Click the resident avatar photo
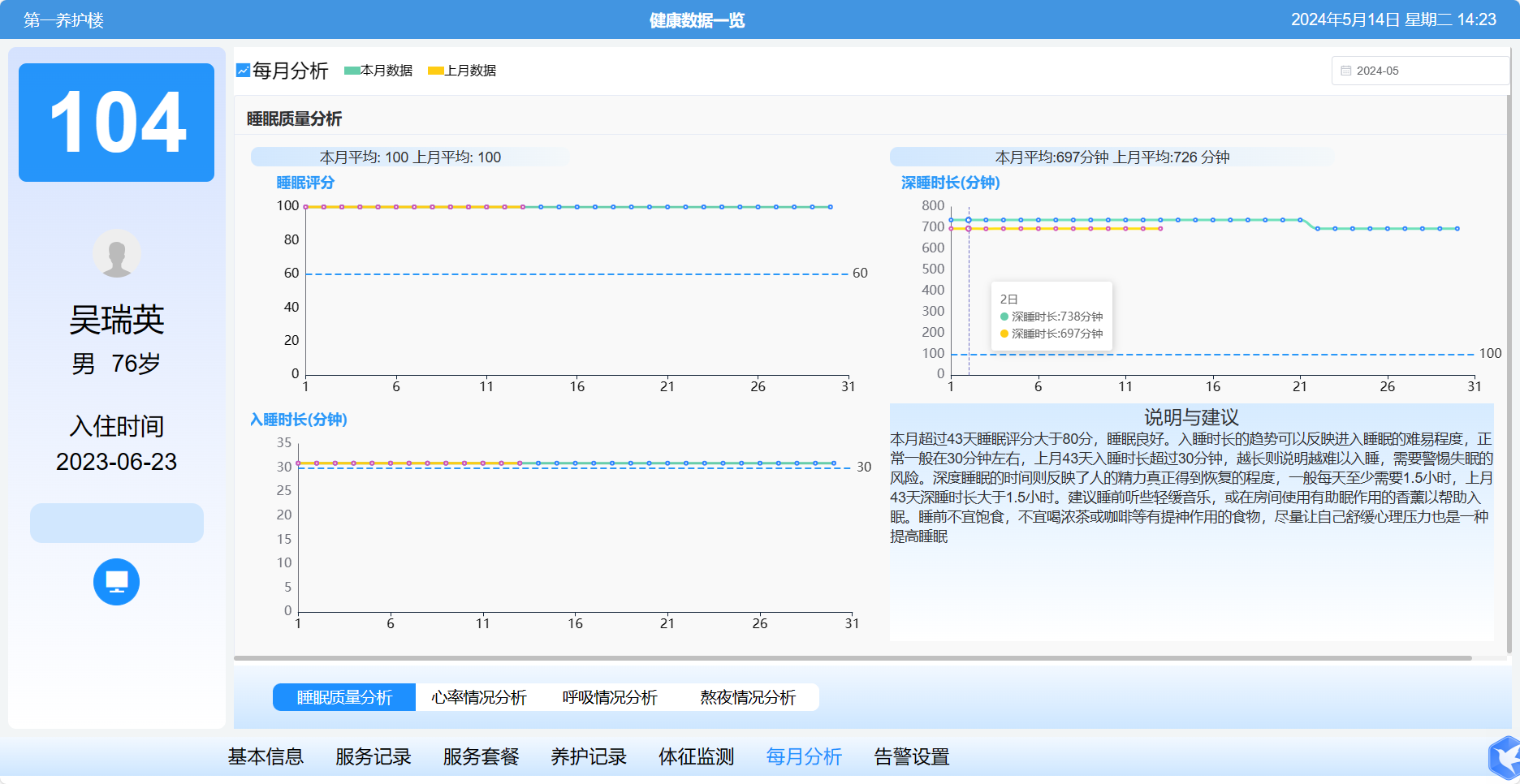 116,253
